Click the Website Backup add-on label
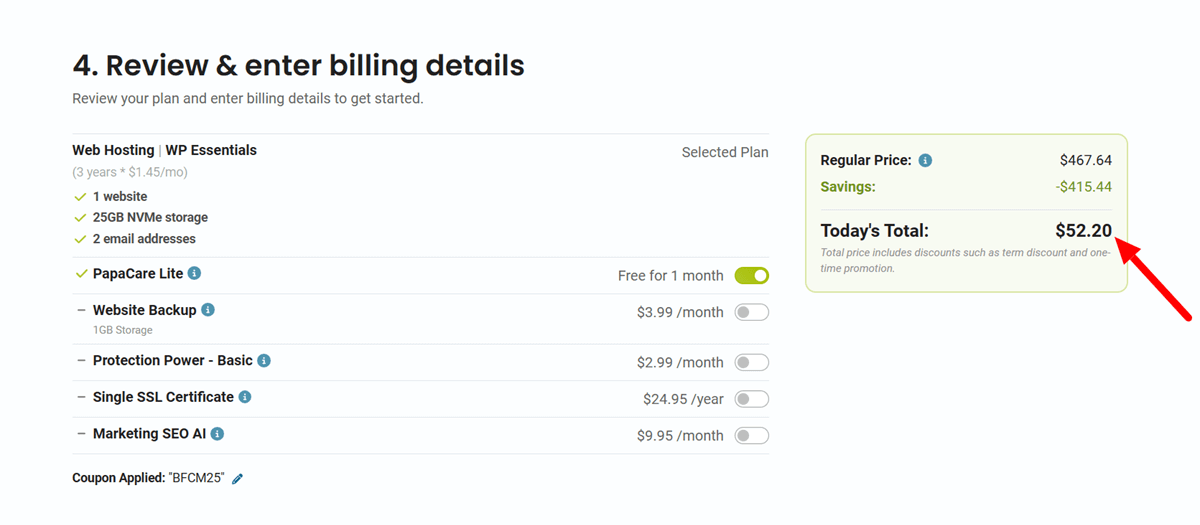 coord(144,310)
